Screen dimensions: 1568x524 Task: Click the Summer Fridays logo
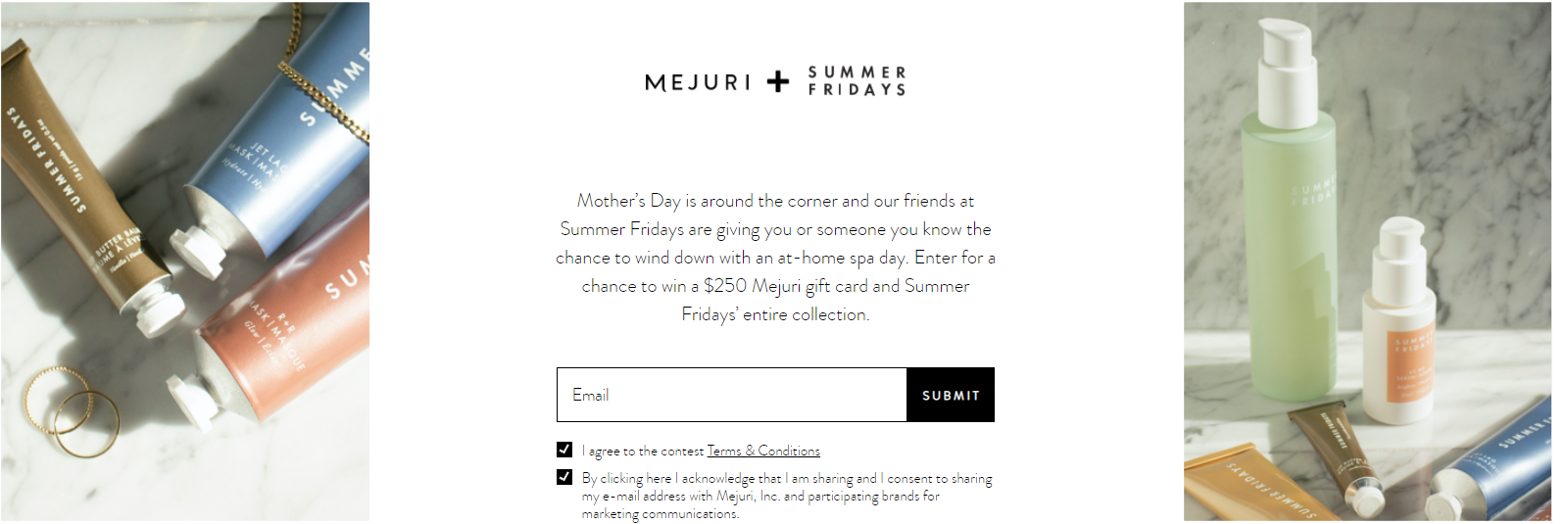tap(857, 80)
